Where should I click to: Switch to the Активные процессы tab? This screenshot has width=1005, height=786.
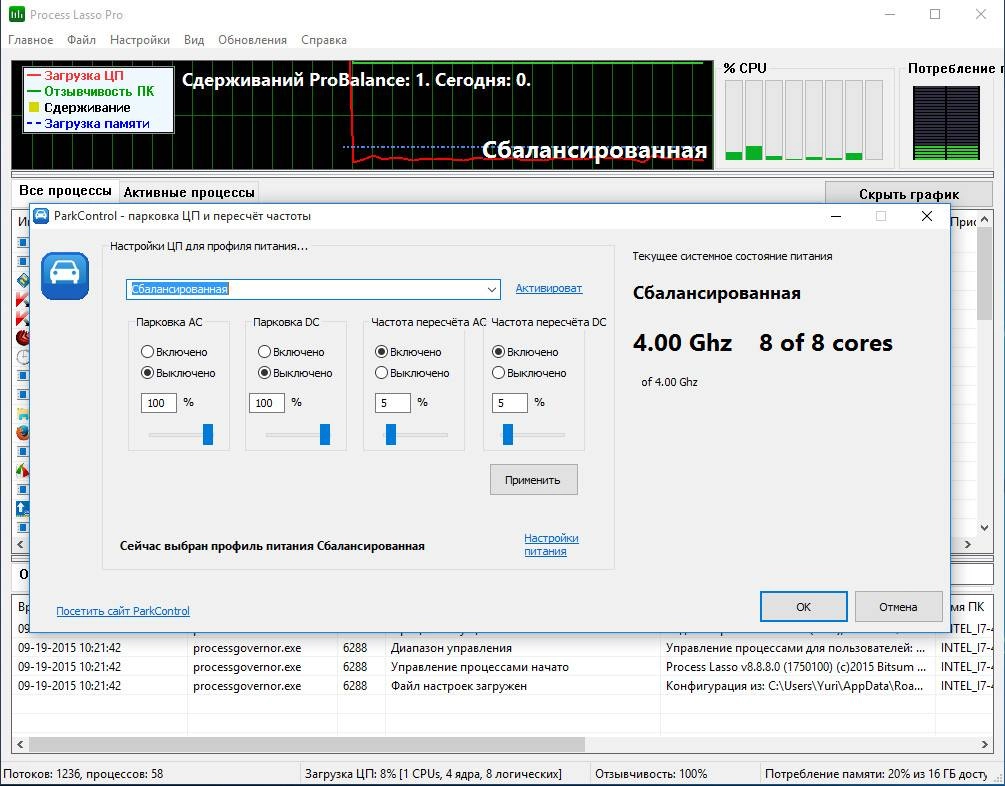click(x=189, y=192)
